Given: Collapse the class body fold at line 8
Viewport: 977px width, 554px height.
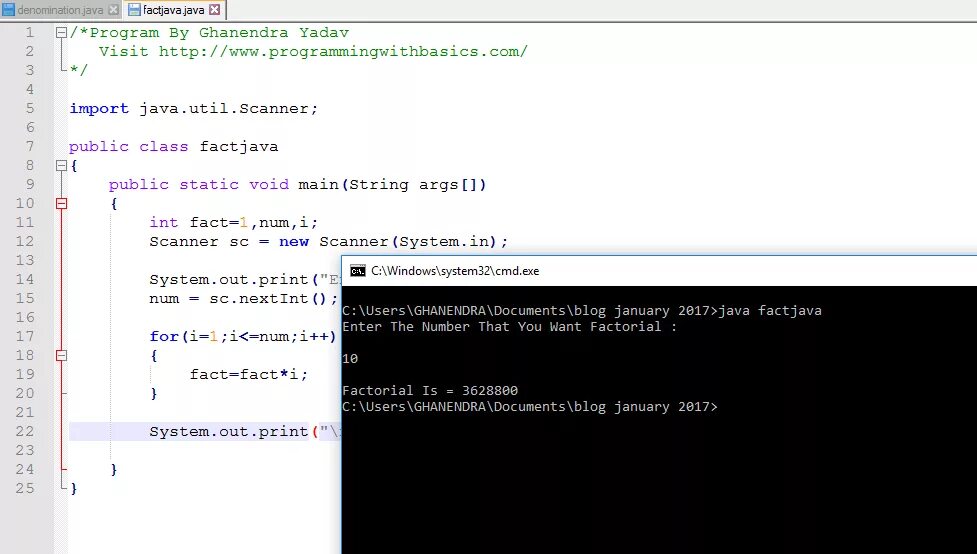Looking at the screenshot, I should tap(61, 166).
